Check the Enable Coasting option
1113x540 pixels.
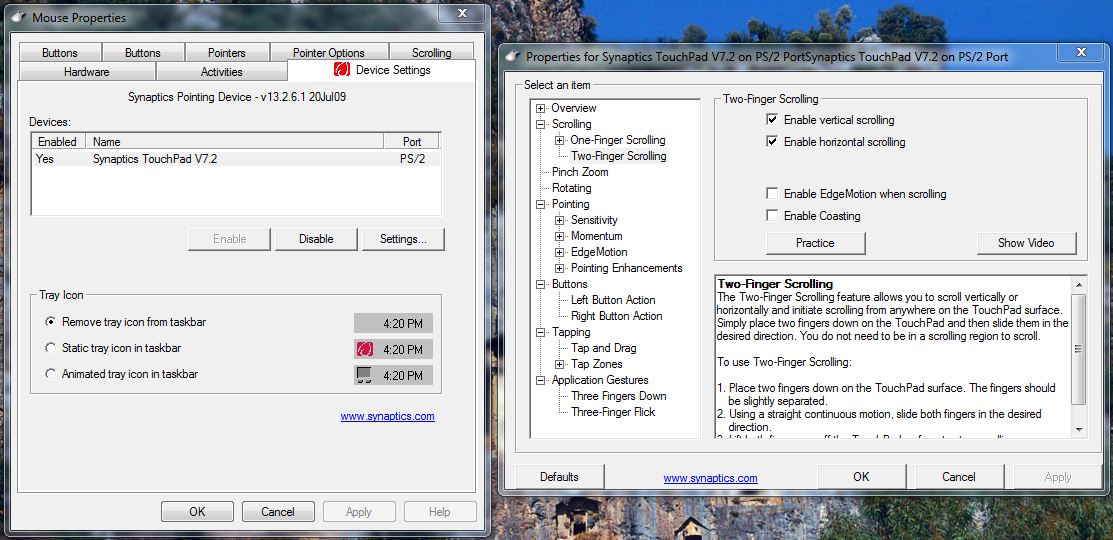point(772,216)
